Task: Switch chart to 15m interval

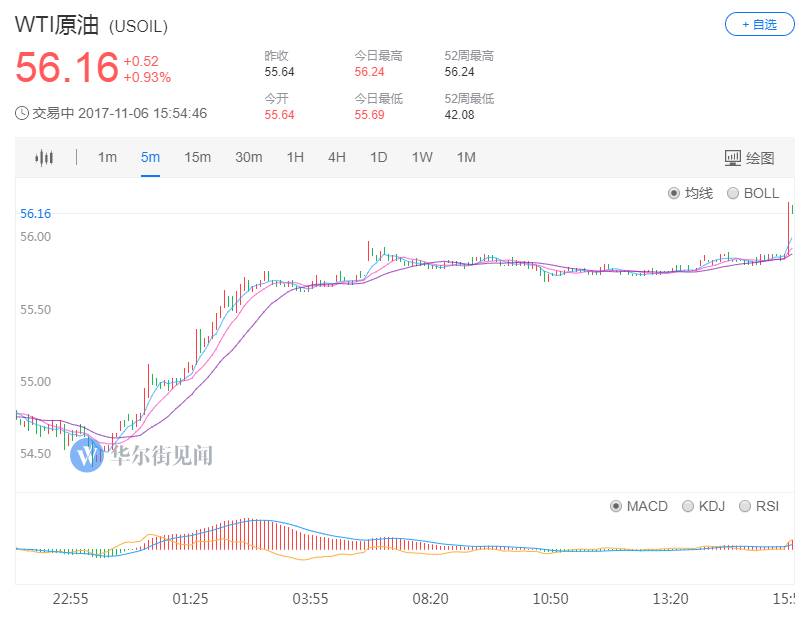Action: [x=198, y=157]
